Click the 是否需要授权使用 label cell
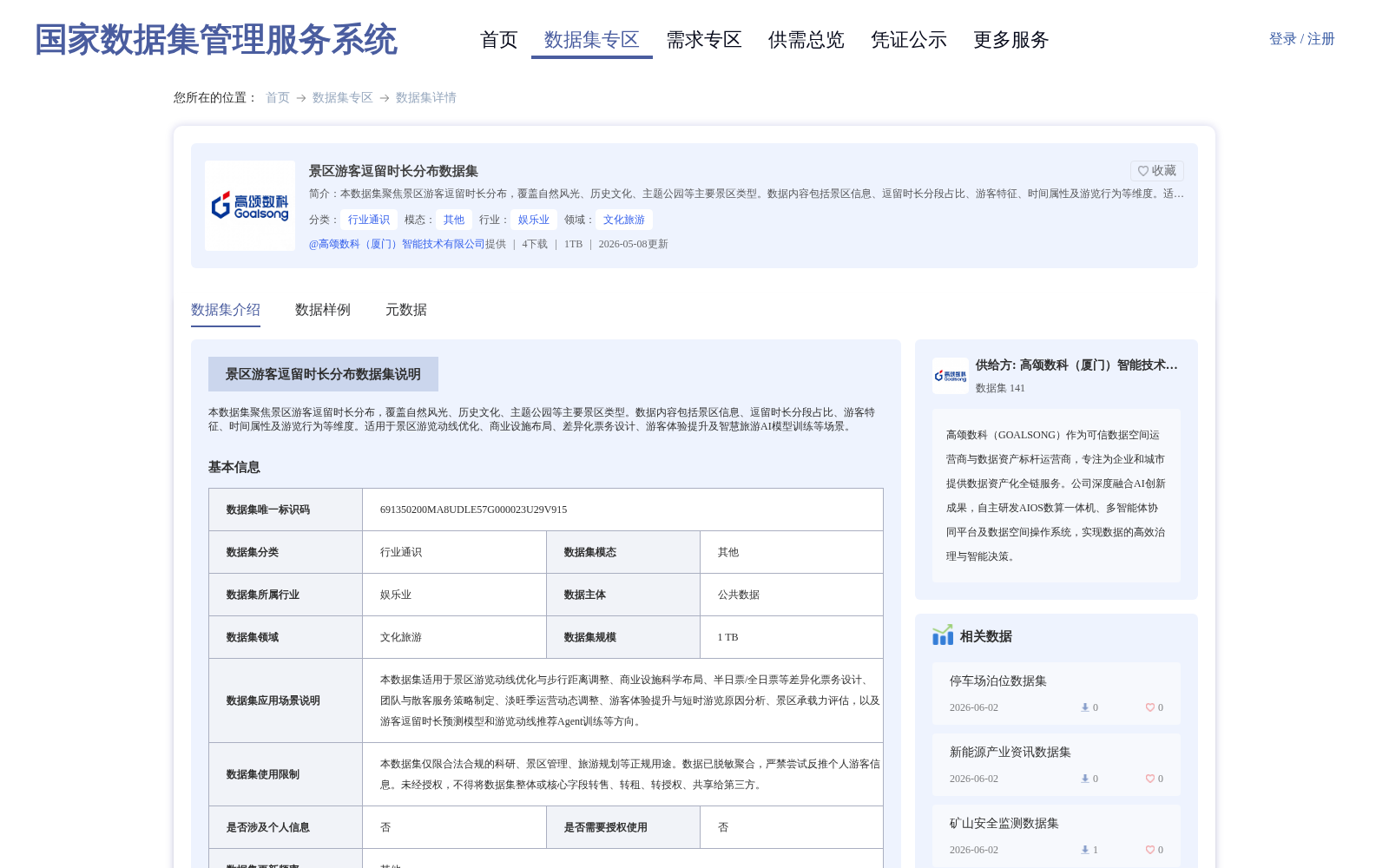Viewport: 1389px width, 868px height. pos(623,827)
